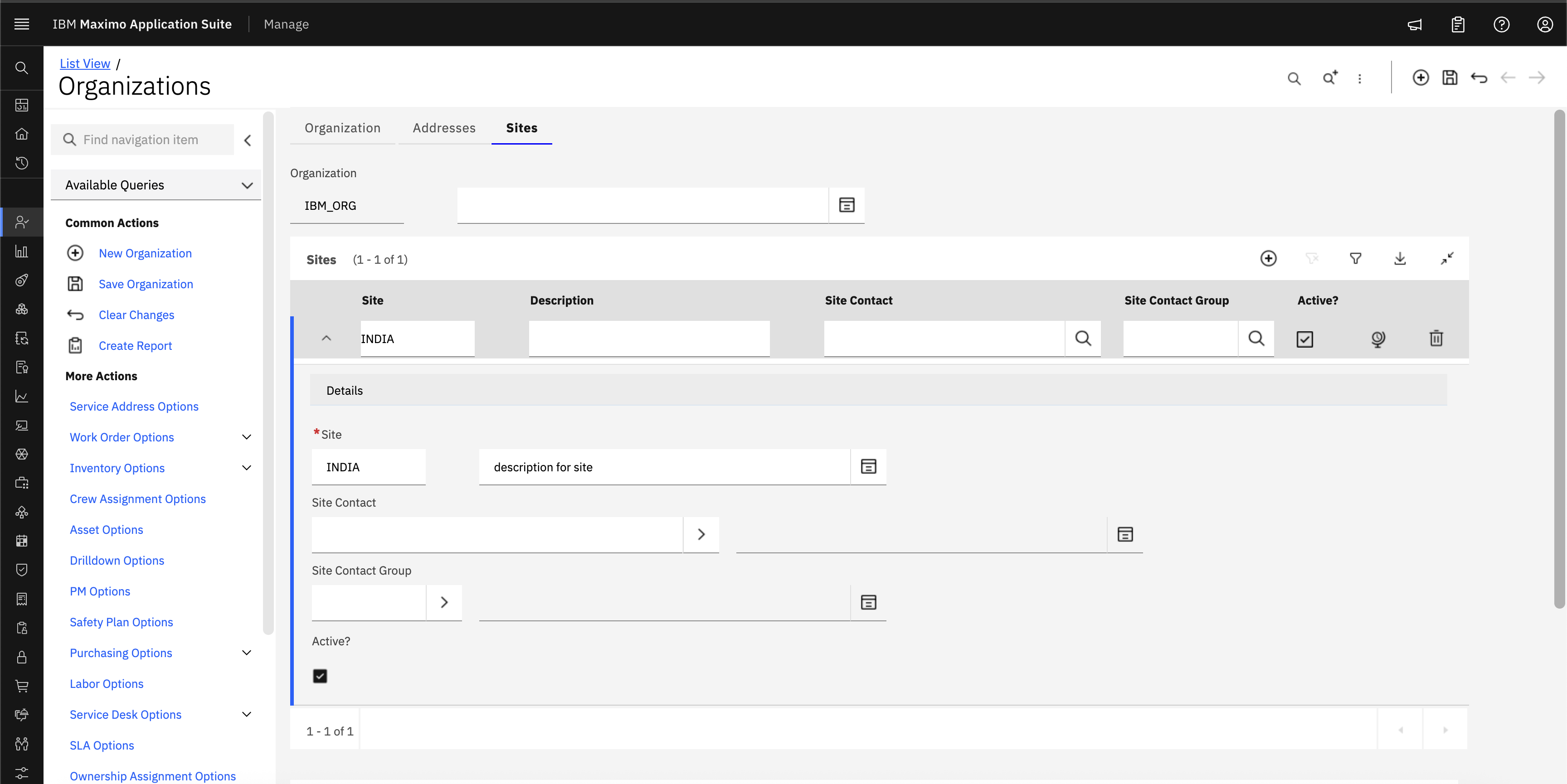Click the Save Organization disk icon in toolbar

1450,78
